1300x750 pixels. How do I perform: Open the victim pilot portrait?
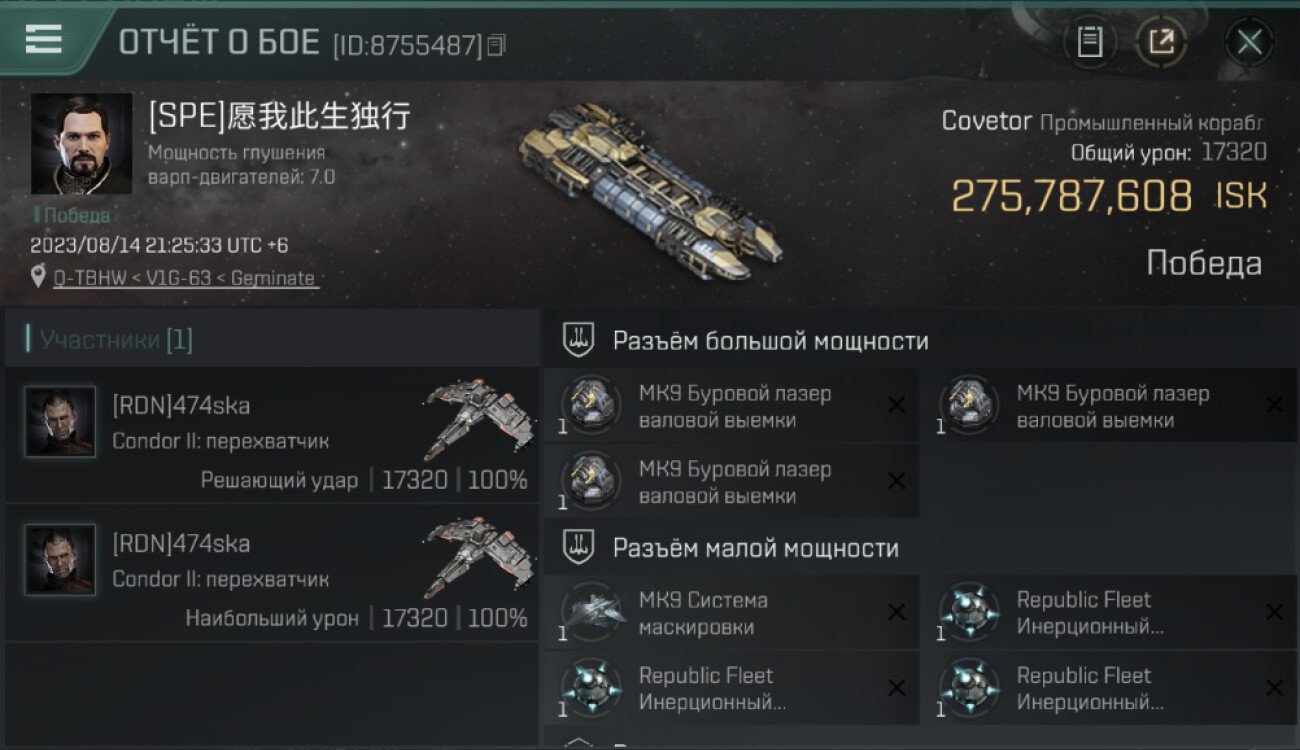tap(81, 144)
